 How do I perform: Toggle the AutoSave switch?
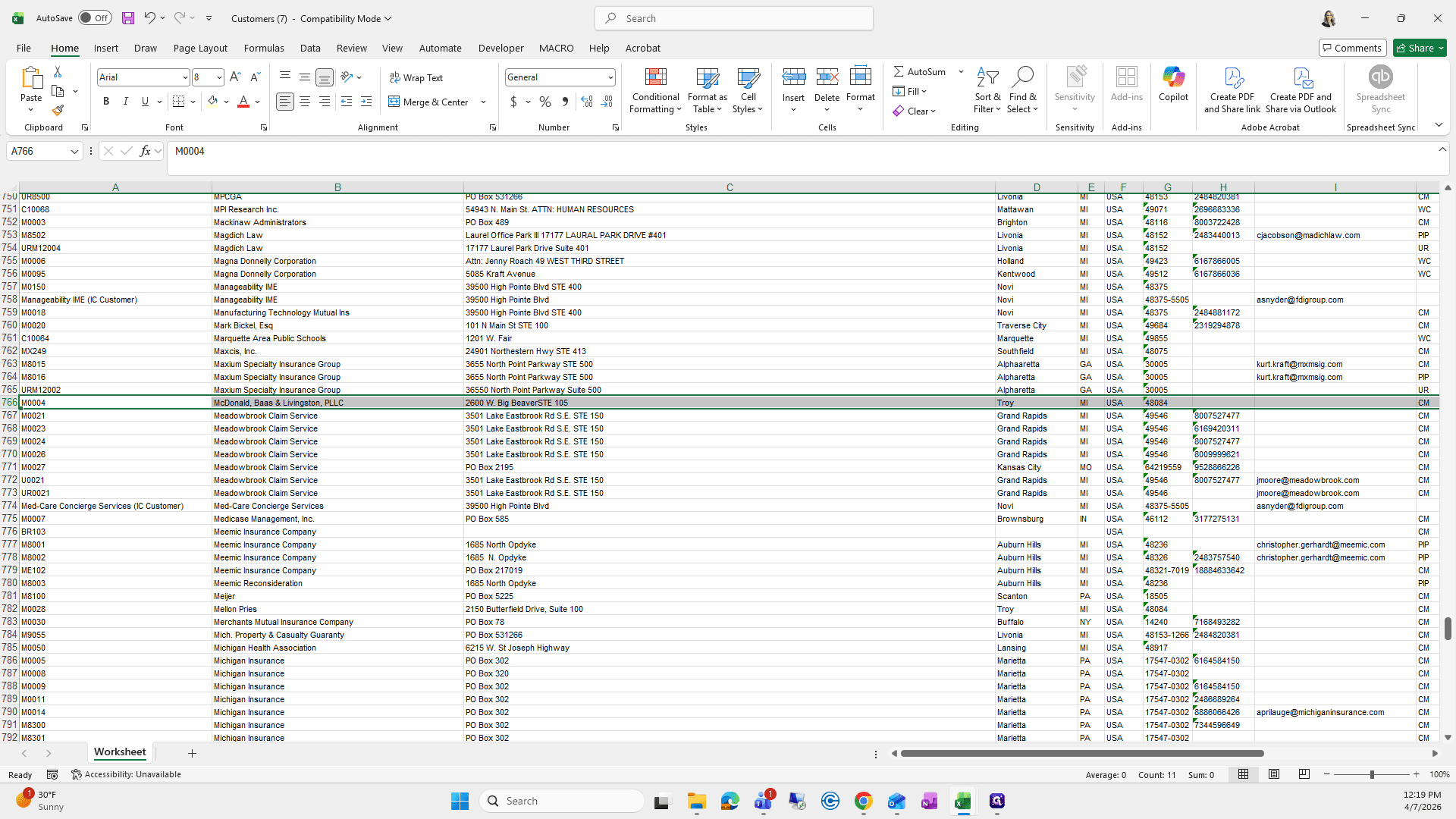[95, 18]
